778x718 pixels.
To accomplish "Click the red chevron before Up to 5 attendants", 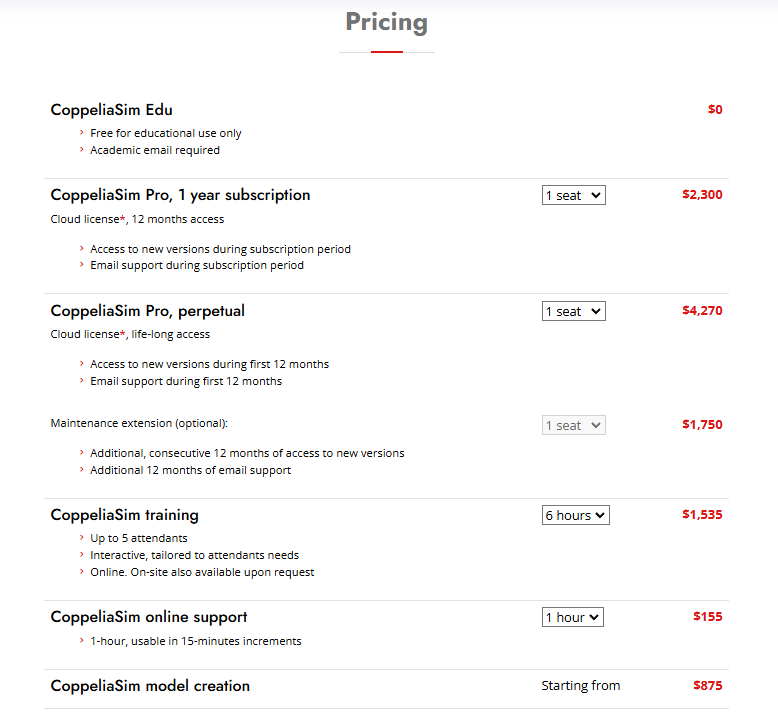I will click(x=81, y=538).
